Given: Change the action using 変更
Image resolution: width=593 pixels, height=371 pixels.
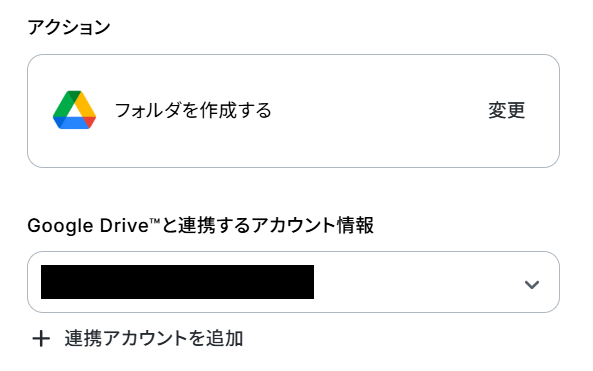Looking at the screenshot, I should (506, 110).
